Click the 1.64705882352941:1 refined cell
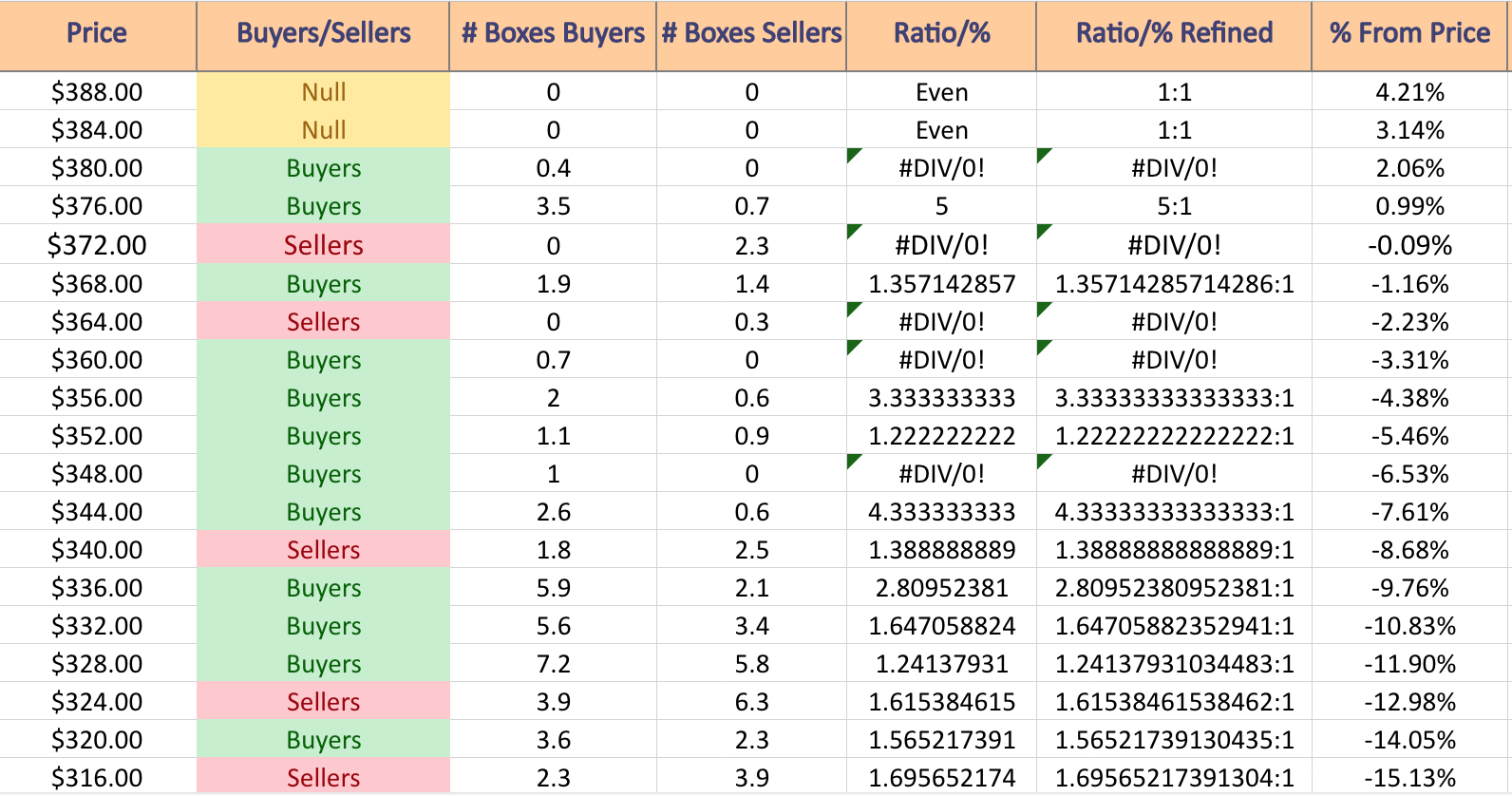 1174,626
